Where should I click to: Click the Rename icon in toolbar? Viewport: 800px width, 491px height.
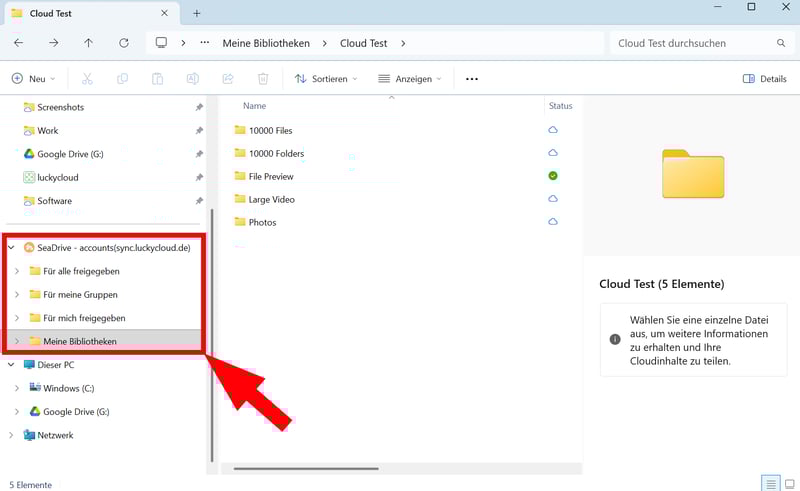(x=193, y=79)
